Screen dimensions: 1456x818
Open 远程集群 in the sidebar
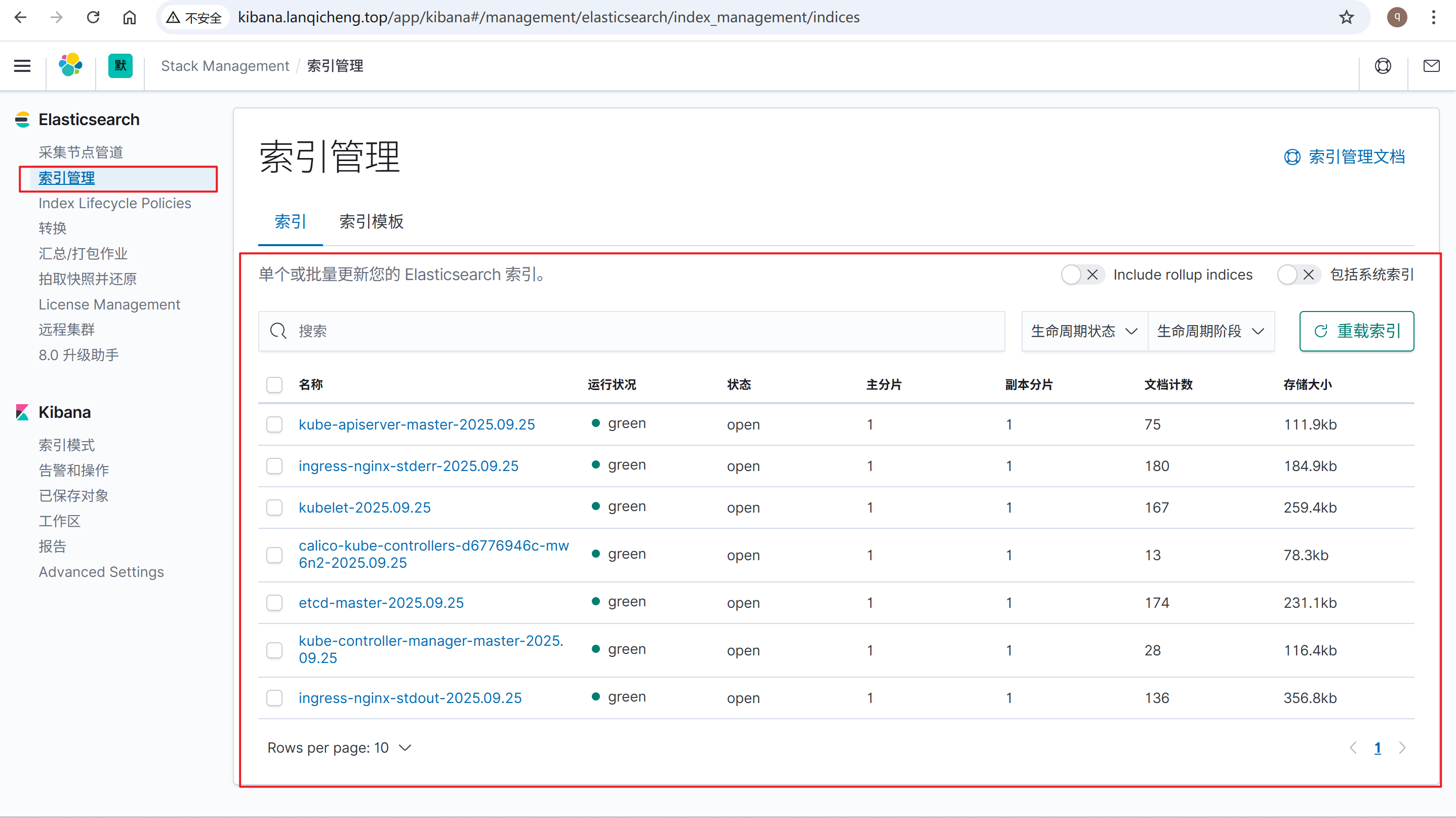point(67,330)
